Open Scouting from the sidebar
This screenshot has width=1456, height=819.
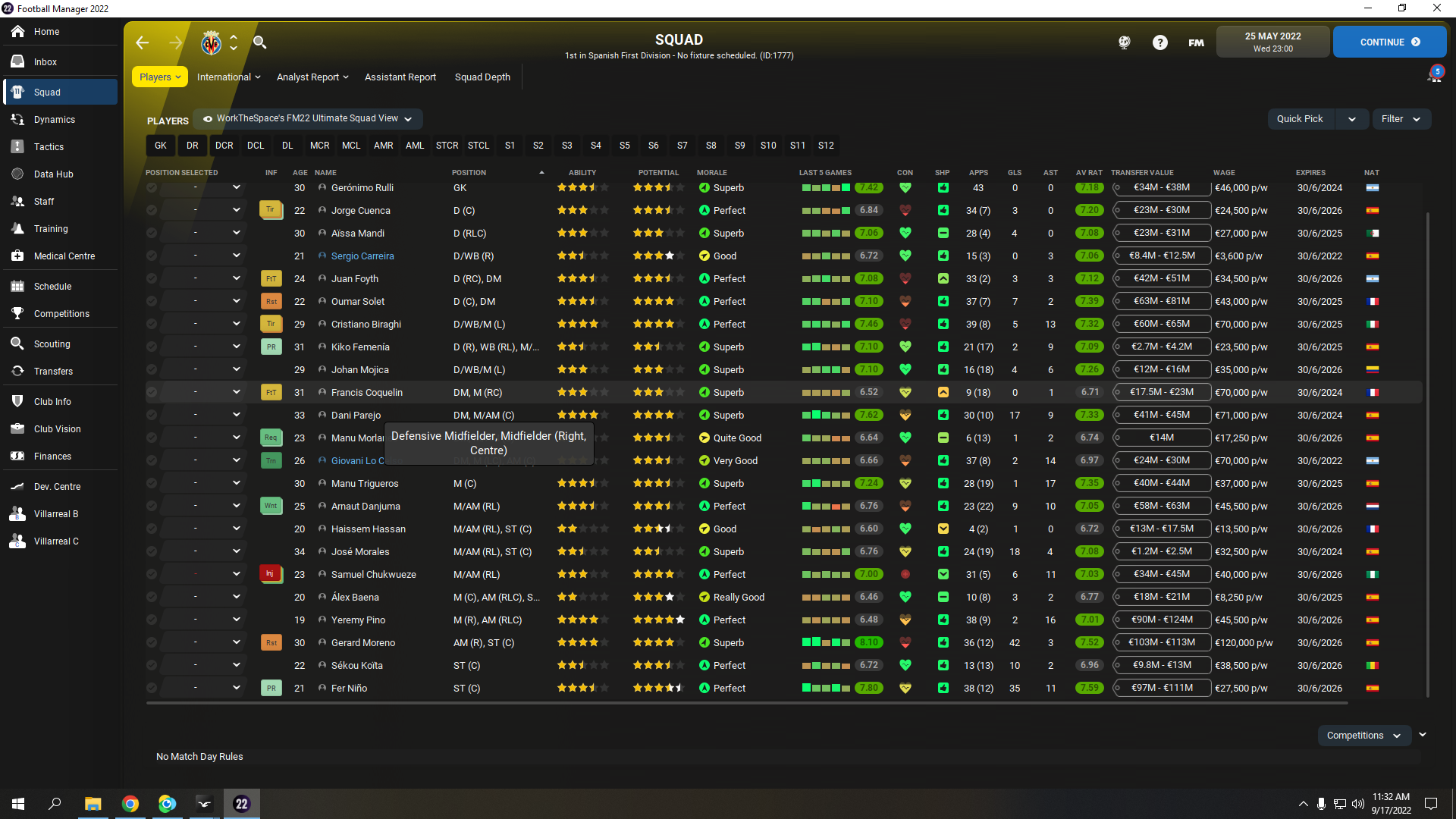click(52, 344)
